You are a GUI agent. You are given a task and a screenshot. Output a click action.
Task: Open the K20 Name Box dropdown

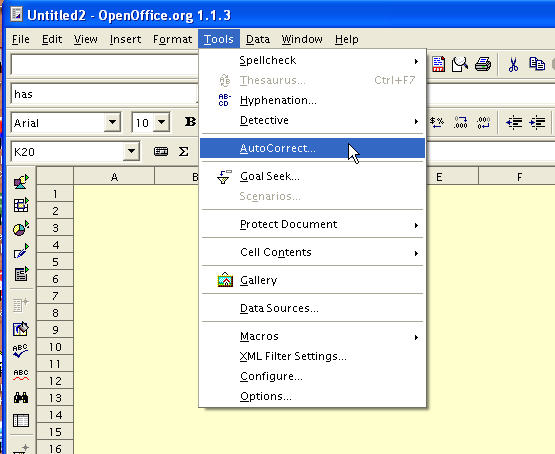pyautogui.click(x=131, y=151)
